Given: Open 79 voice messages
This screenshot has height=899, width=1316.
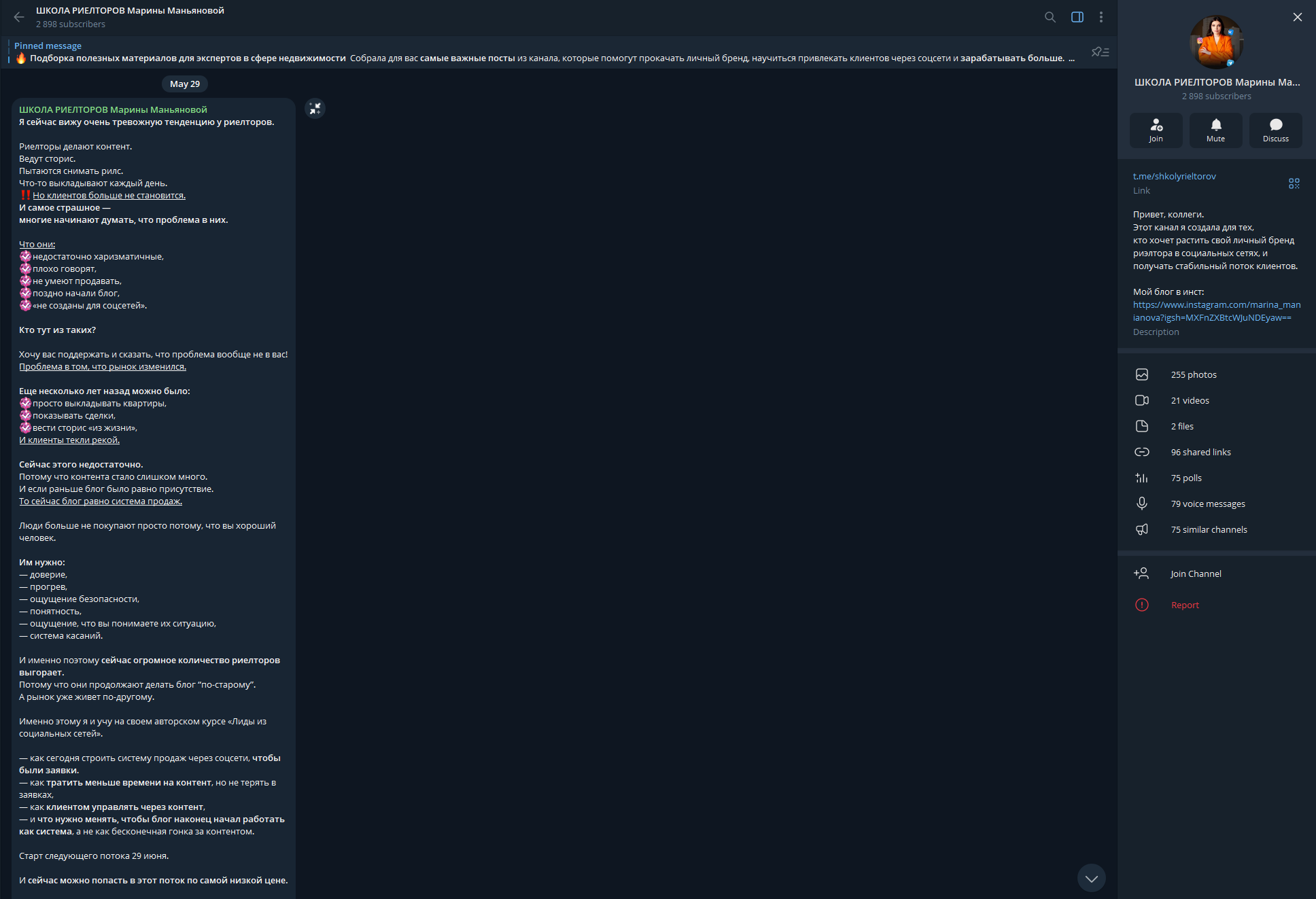Looking at the screenshot, I should pos(1217,504).
